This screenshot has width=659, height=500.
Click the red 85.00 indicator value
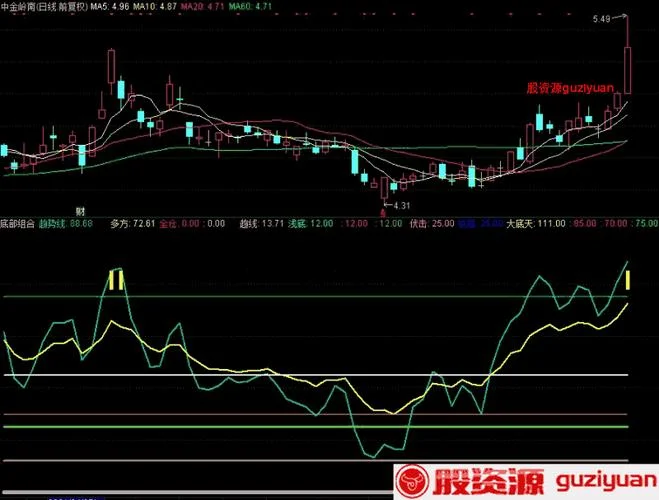click(585, 224)
